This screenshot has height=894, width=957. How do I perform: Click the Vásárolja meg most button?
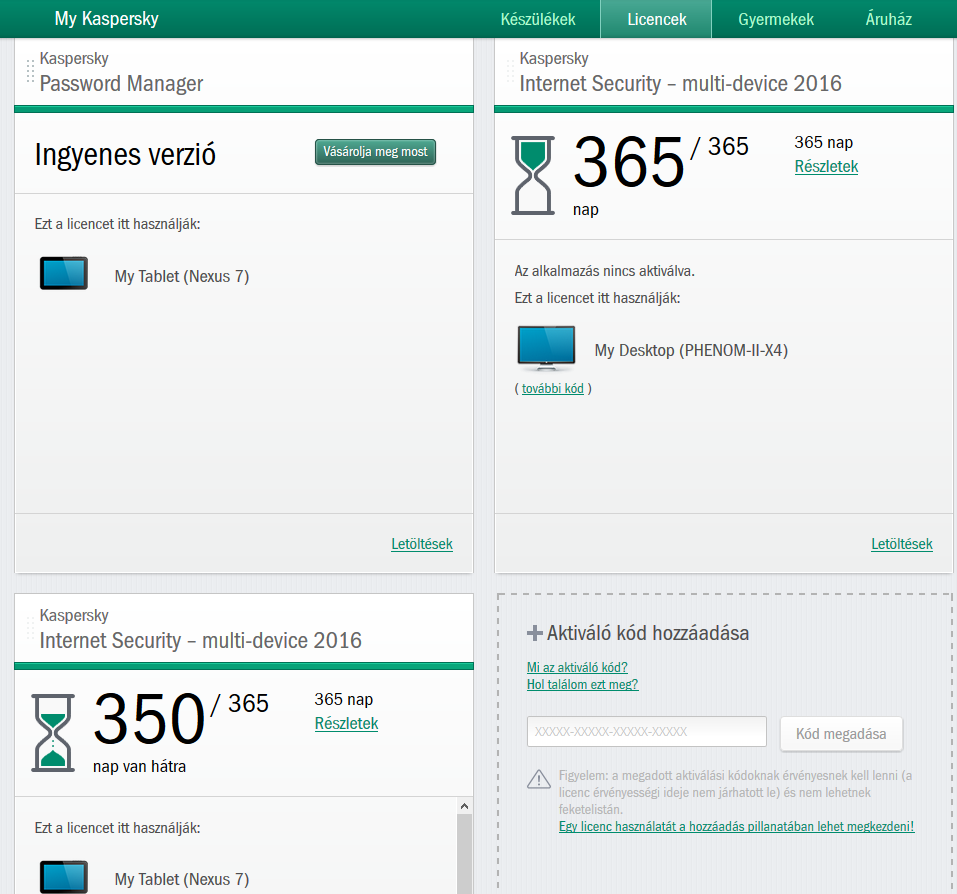click(375, 152)
